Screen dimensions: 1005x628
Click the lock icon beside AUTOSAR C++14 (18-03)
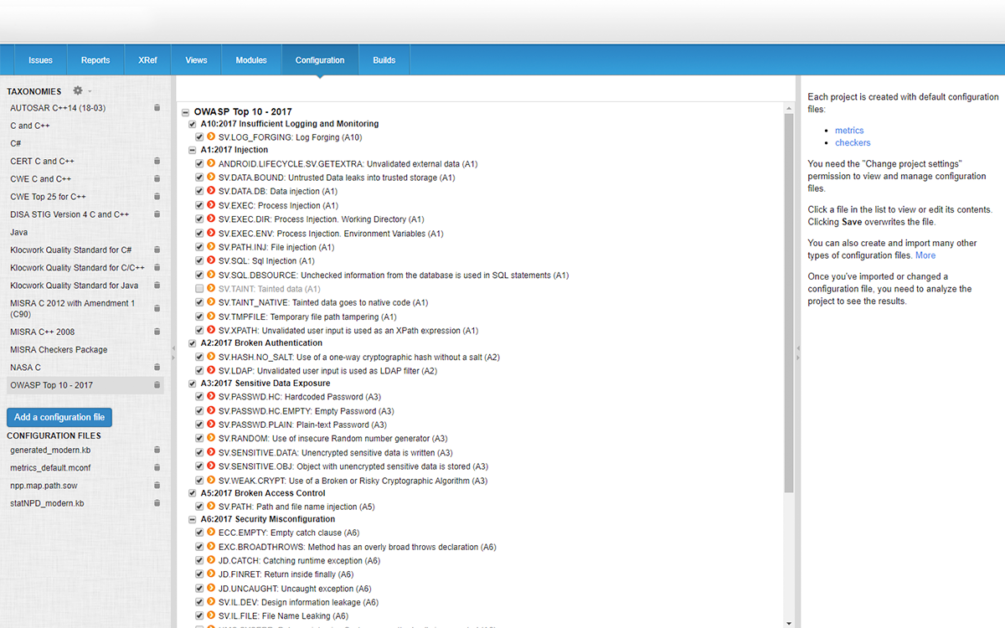click(x=157, y=108)
